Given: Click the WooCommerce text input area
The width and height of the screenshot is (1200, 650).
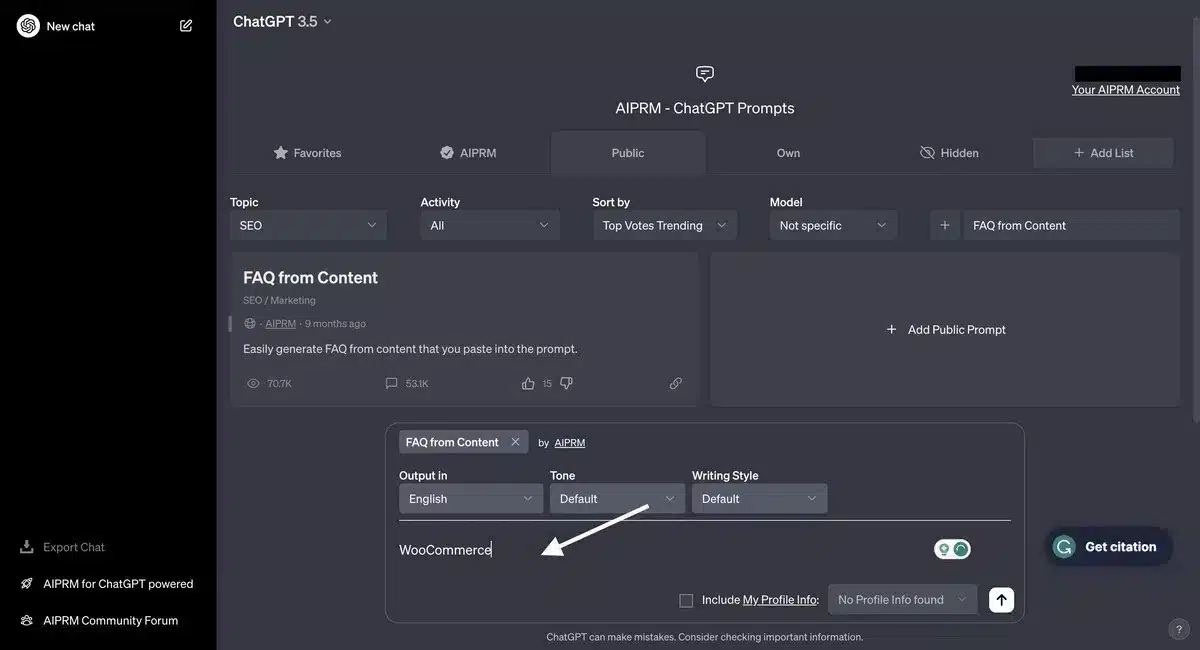Looking at the screenshot, I should [x=660, y=550].
